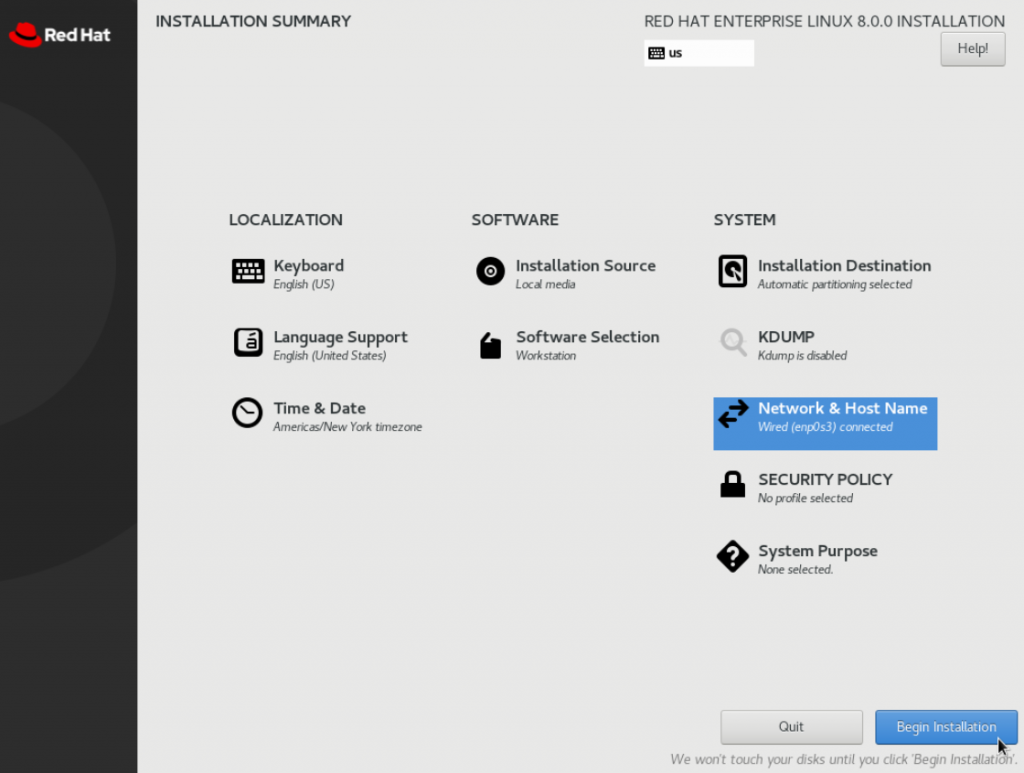Click 'Wired (enp0s3) connected' text
The image size is (1024, 773).
point(825,426)
